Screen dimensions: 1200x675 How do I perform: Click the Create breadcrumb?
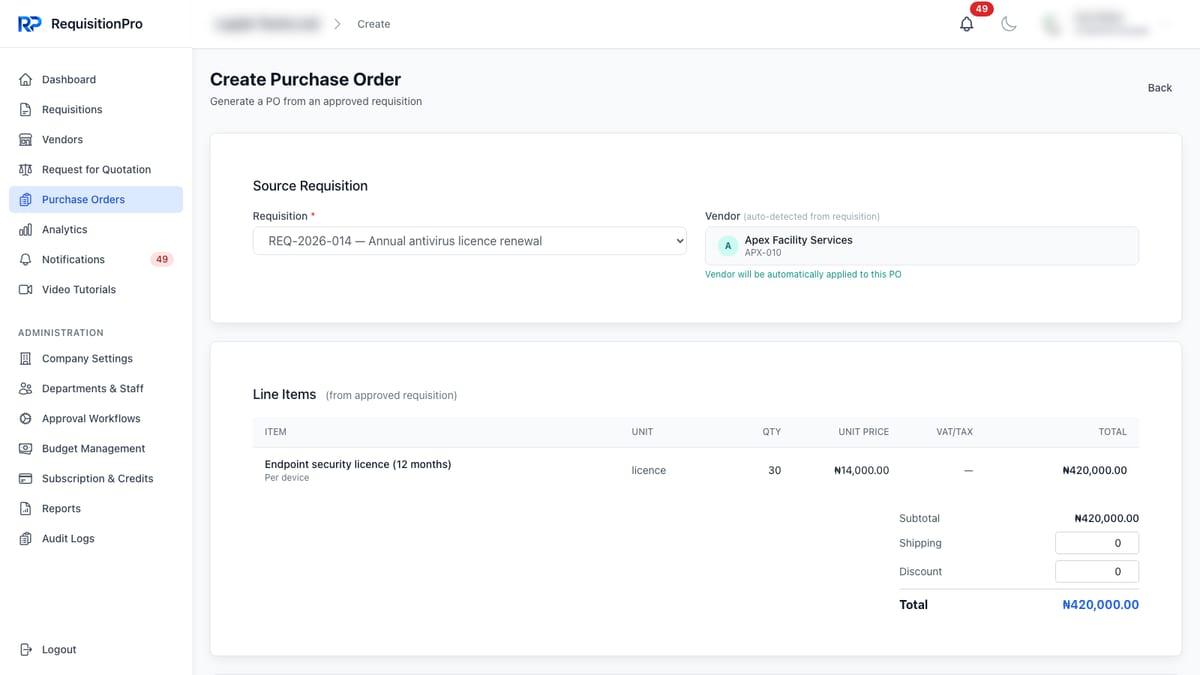(x=374, y=24)
